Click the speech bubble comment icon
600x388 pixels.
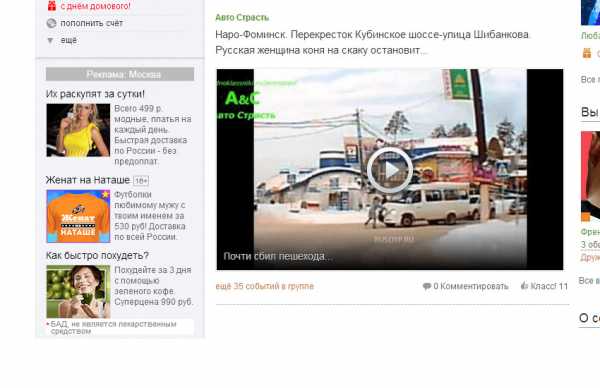[427, 286]
